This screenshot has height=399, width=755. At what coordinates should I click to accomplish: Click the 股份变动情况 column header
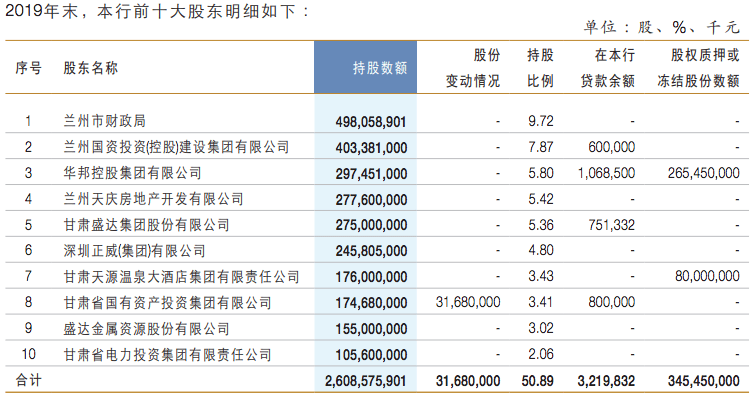473,68
